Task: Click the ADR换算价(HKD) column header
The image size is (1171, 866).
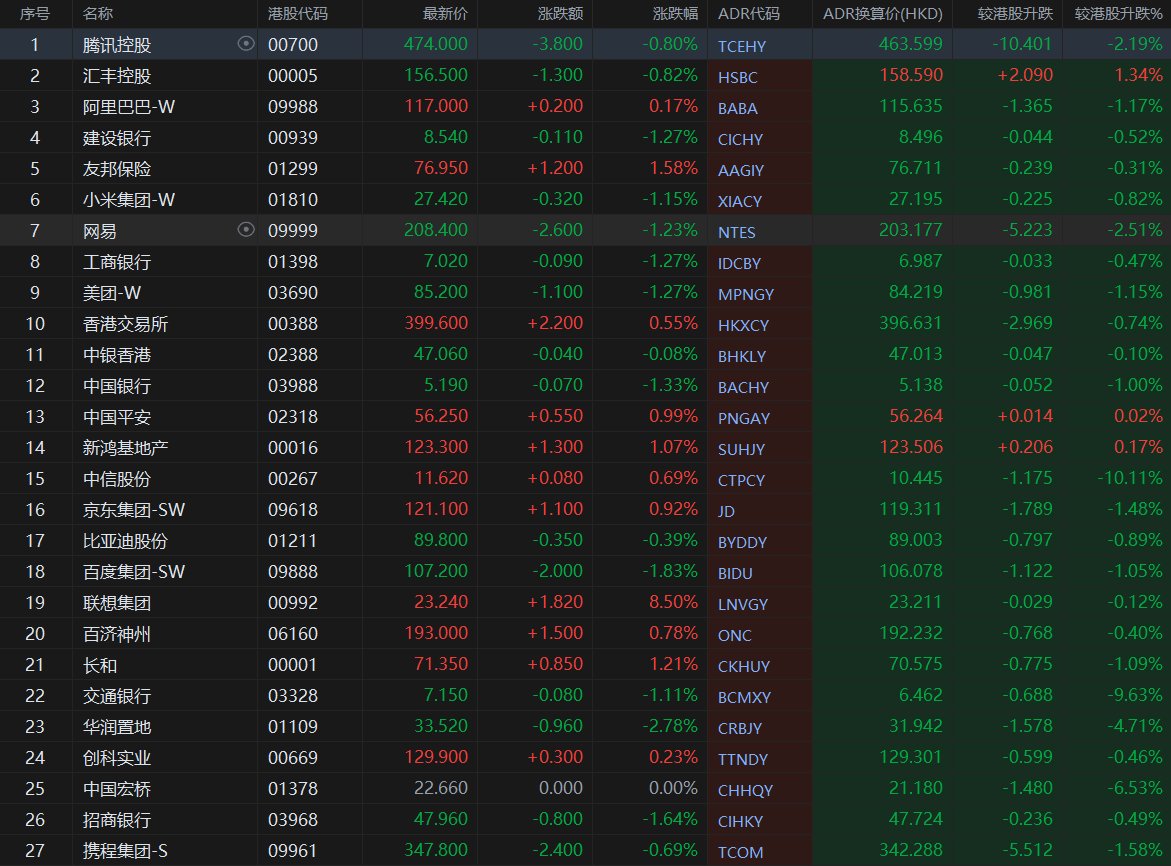Action: coord(882,13)
